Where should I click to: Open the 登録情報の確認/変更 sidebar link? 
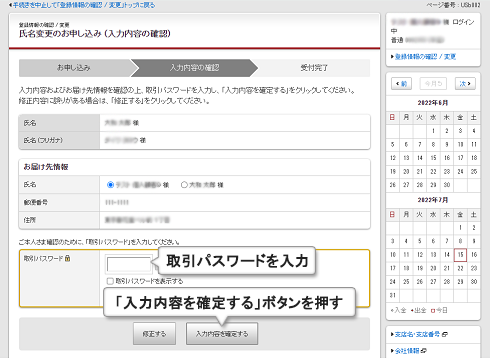425,57
